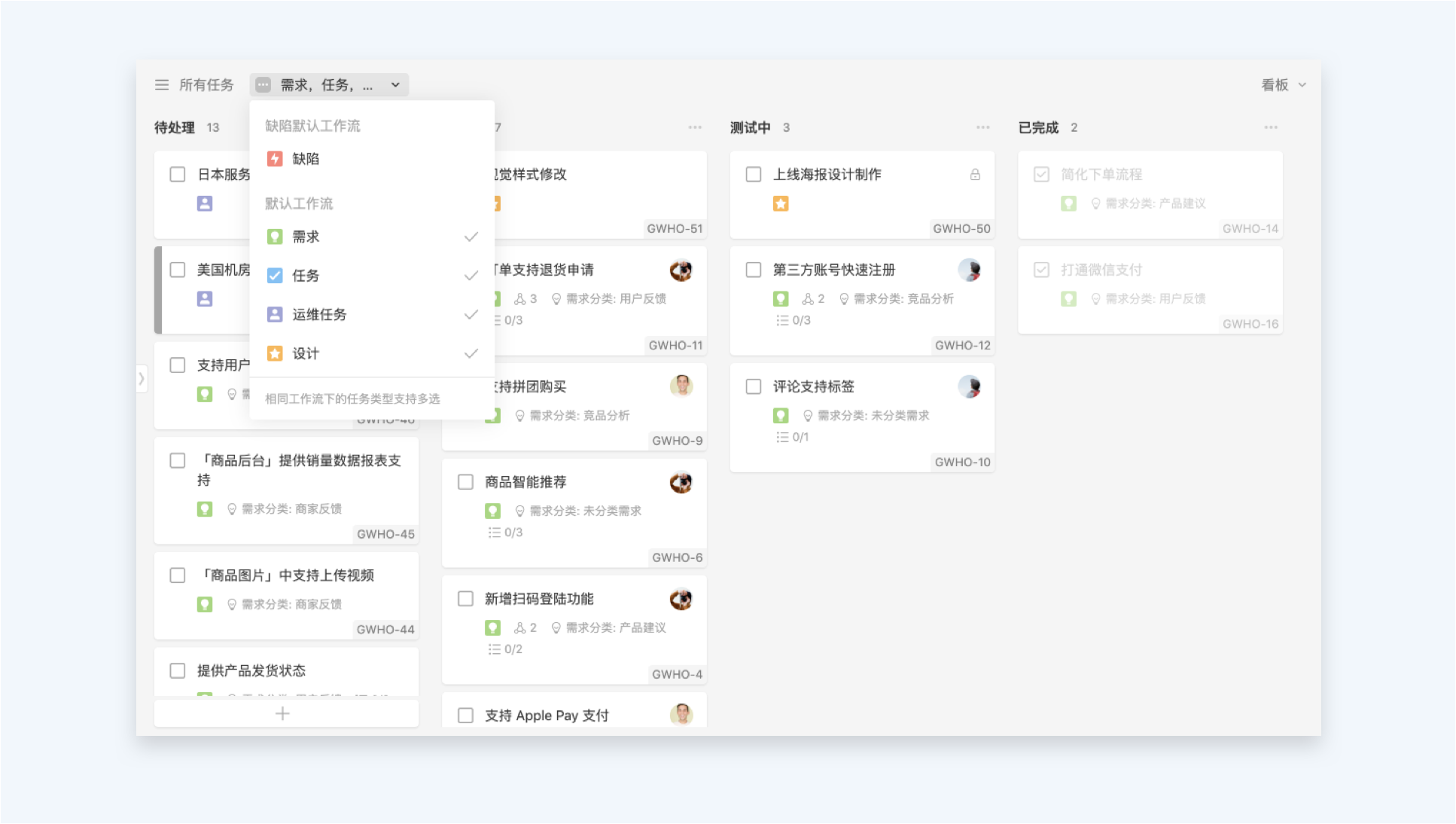The width and height of the screenshot is (1456, 824).
Task: Click the 测试中 column header
Action: point(751,127)
